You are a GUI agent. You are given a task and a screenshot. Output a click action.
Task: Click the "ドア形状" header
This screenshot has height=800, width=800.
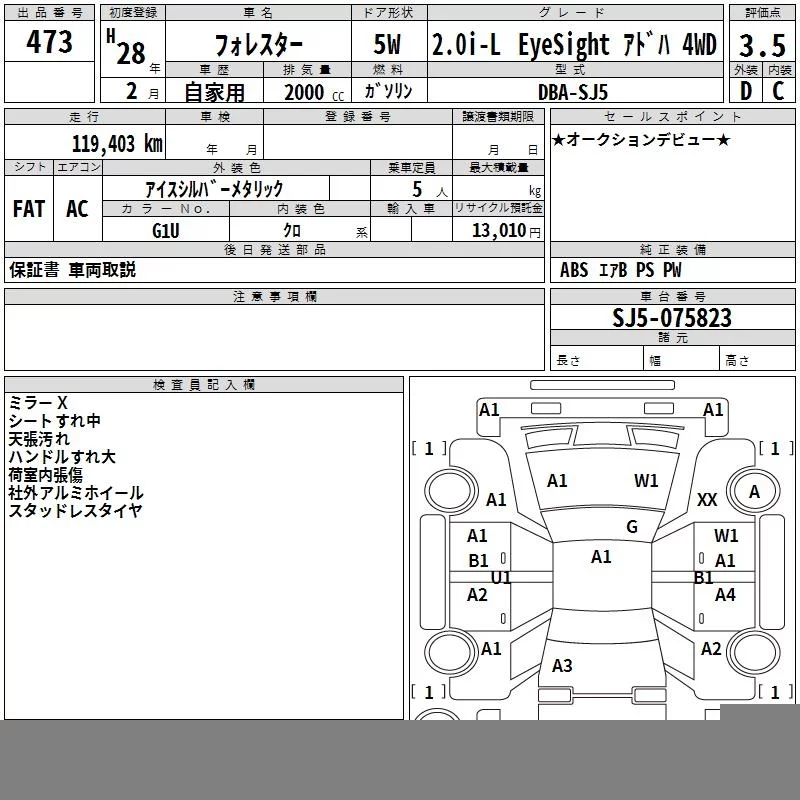[388, 13]
